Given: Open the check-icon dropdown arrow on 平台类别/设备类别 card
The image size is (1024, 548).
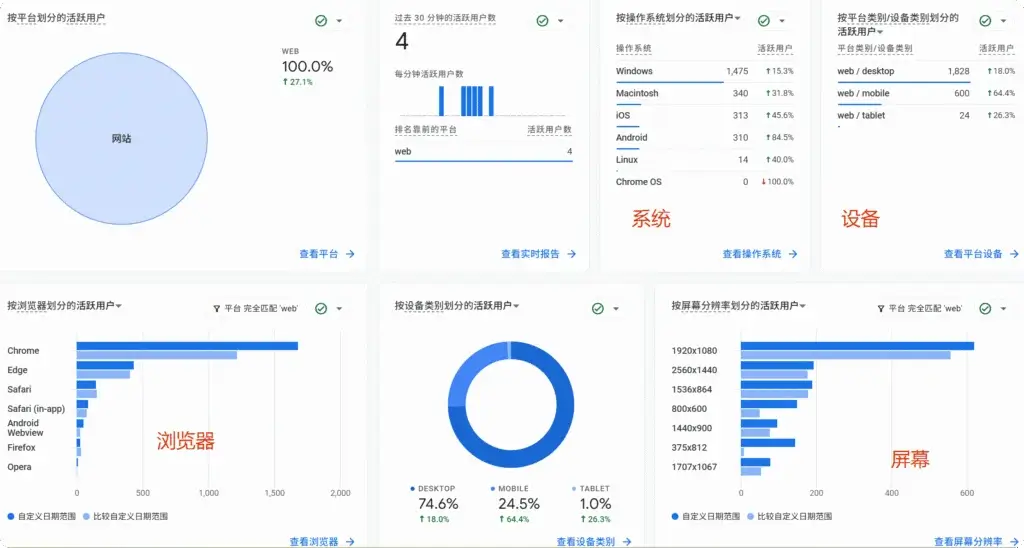Looking at the screenshot, I should coord(1003,21).
